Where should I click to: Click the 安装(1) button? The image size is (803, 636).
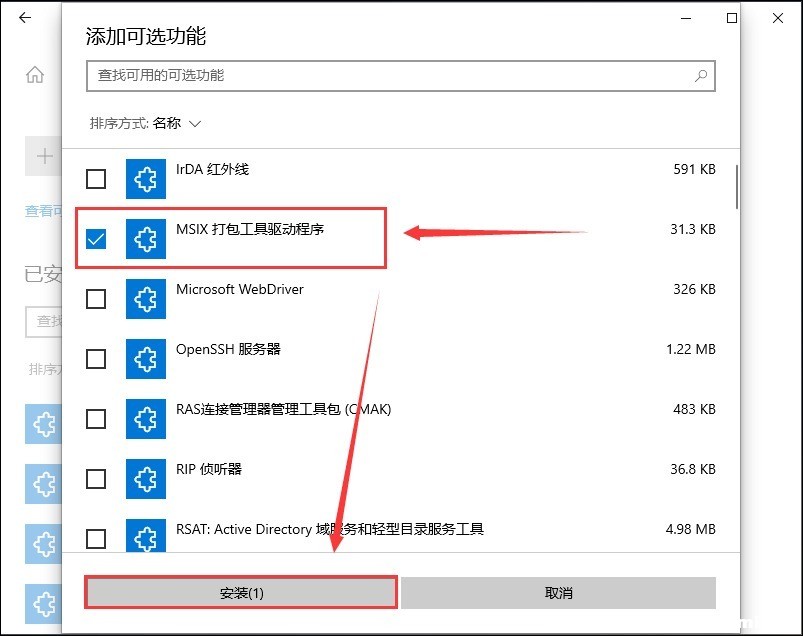click(x=241, y=593)
